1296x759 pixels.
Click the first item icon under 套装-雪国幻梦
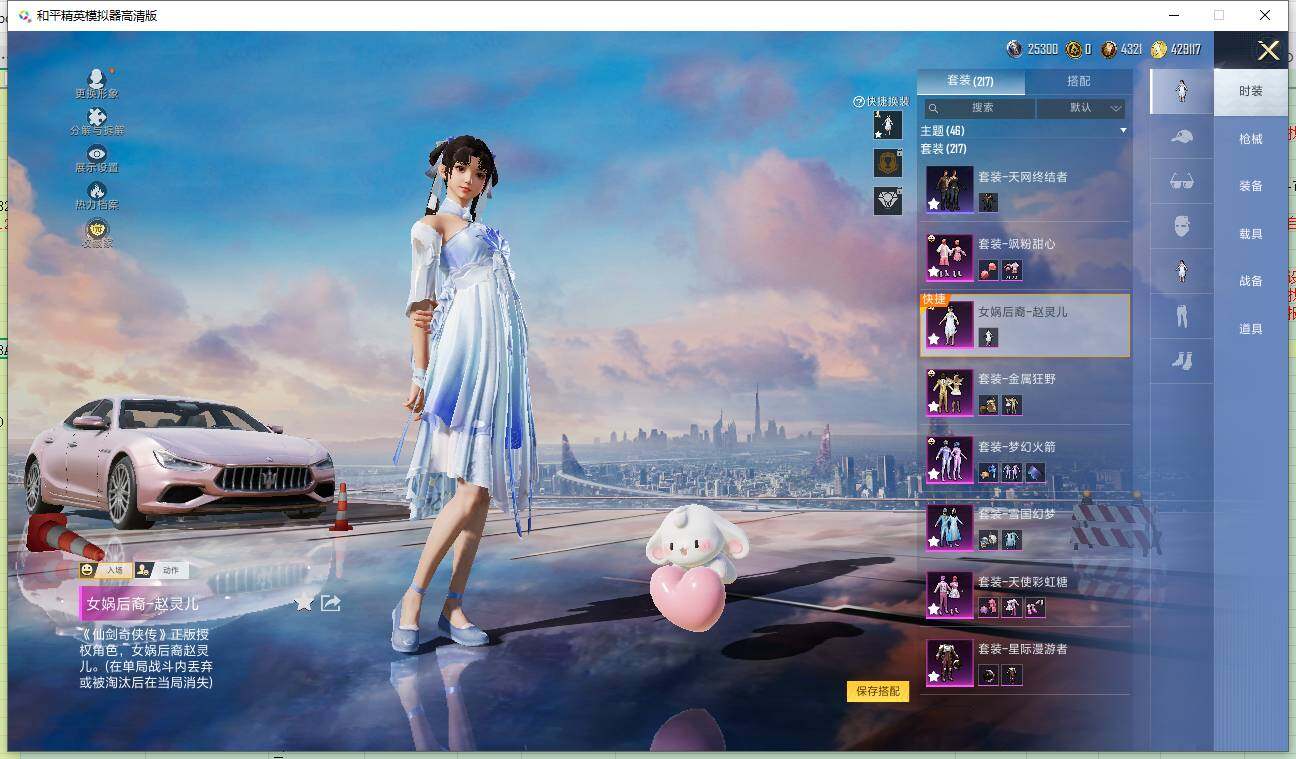coord(988,540)
